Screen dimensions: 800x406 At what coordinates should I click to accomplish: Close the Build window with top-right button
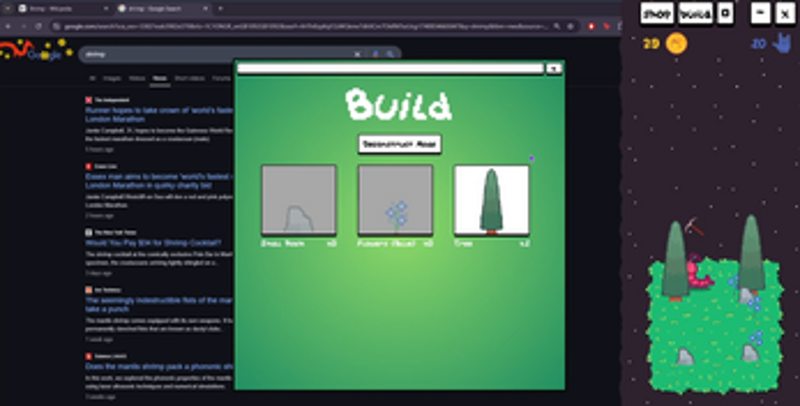point(553,69)
